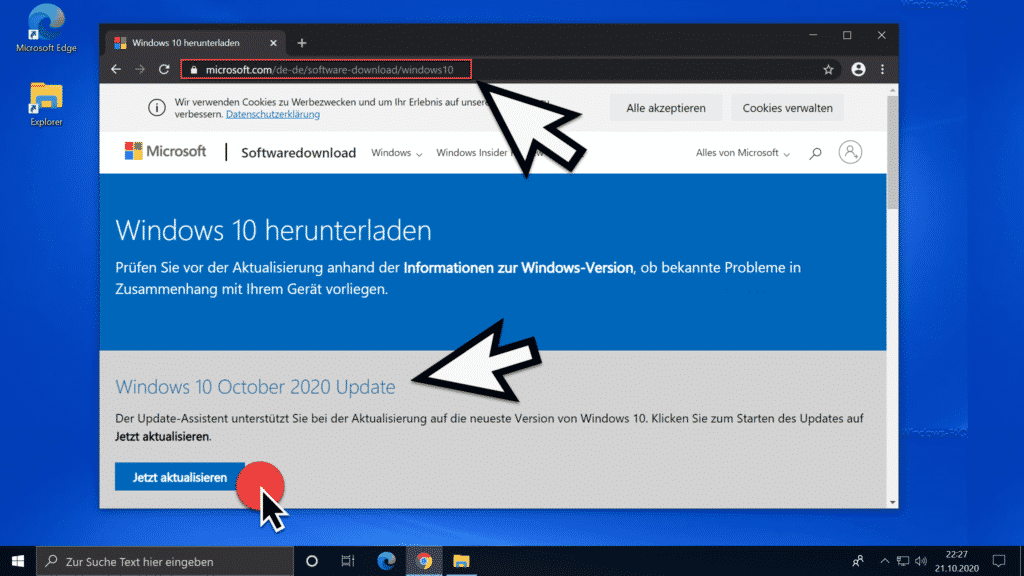Open File Explorer from taskbar
The height and width of the screenshot is (576, 1024).
(x=461, y=561)
